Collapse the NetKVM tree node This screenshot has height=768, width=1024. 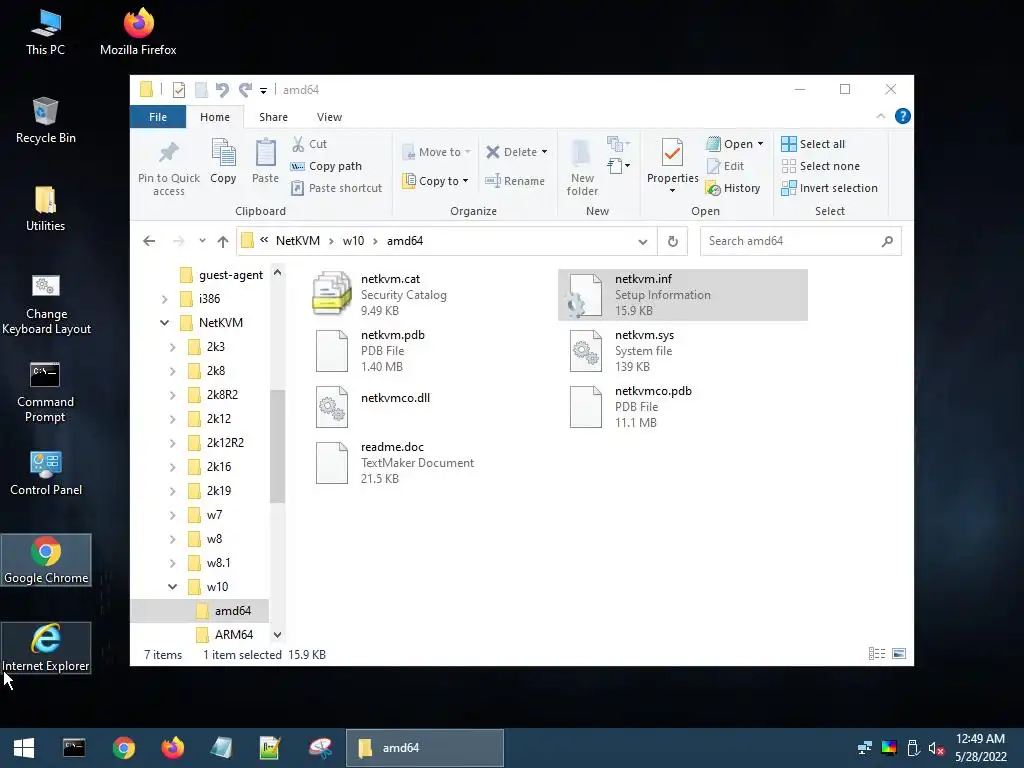tap(165, 323)
